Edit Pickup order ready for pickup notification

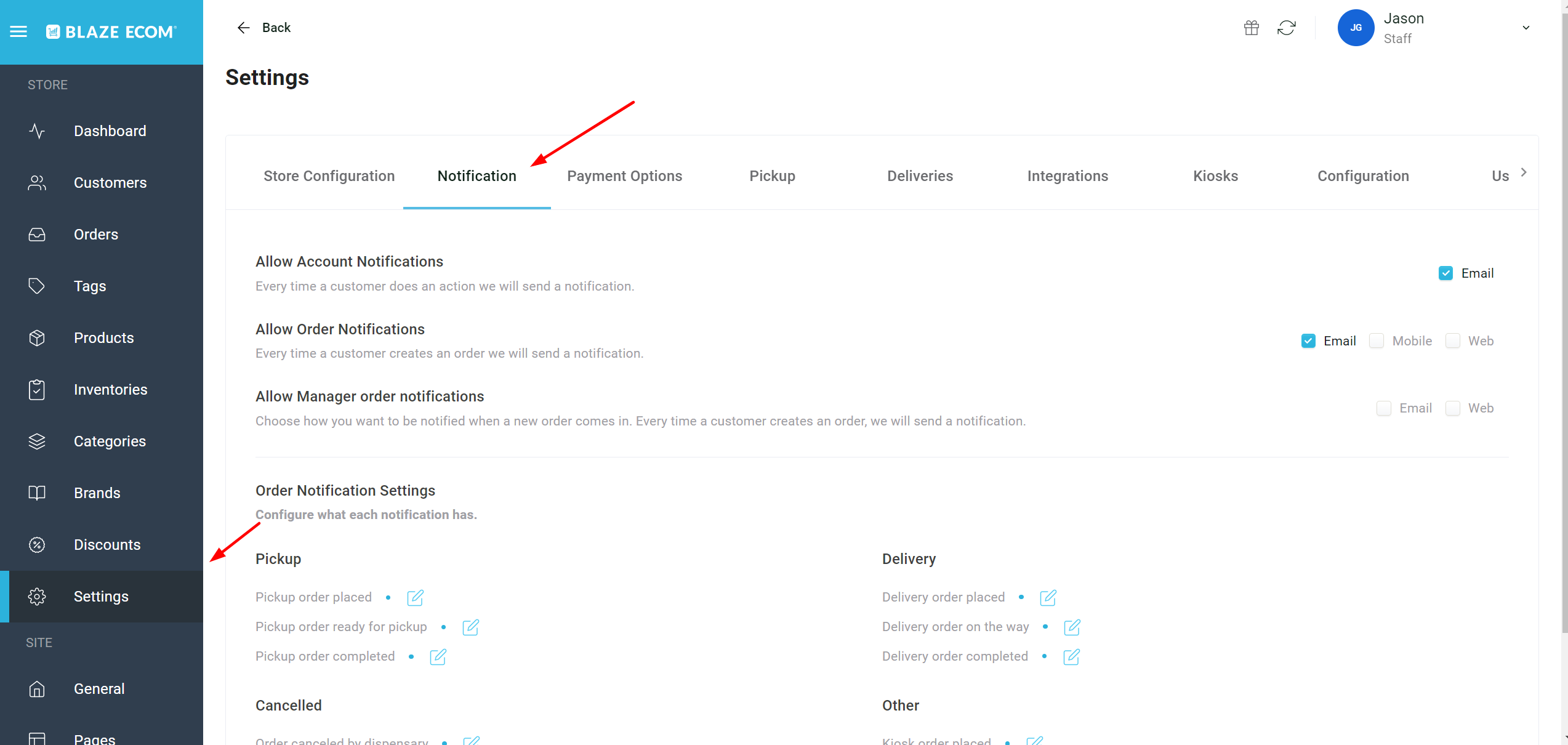471,627
